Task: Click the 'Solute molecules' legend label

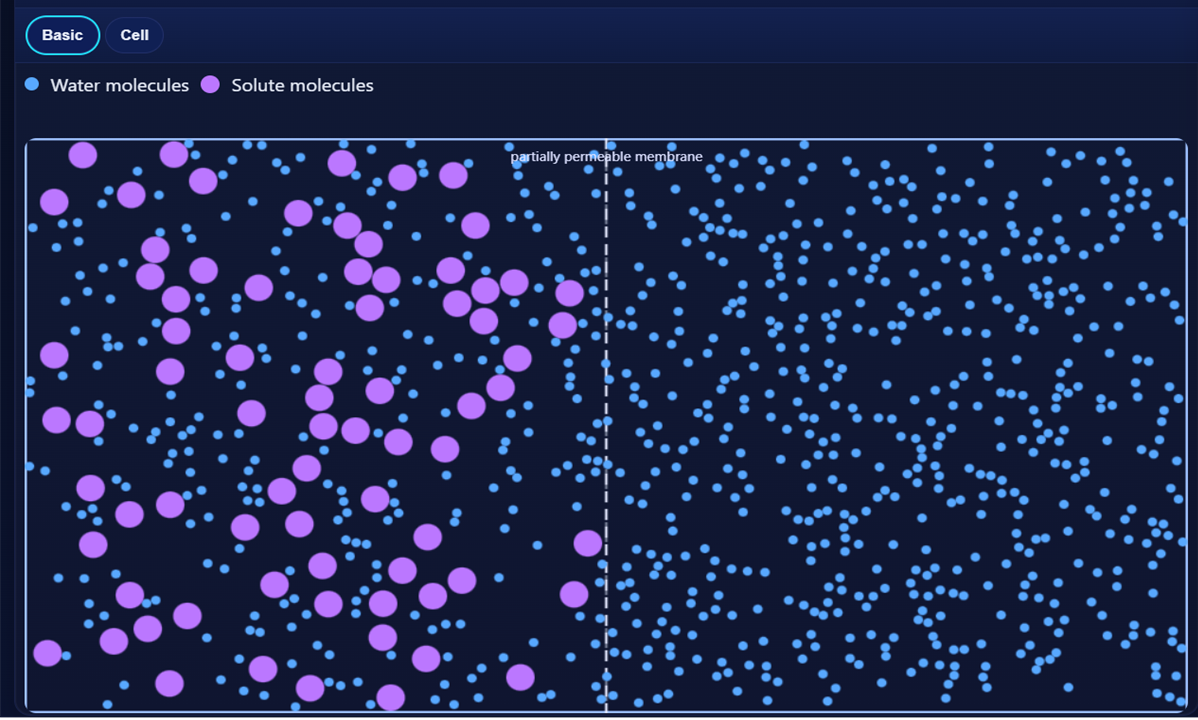Action: pos(301,85)
